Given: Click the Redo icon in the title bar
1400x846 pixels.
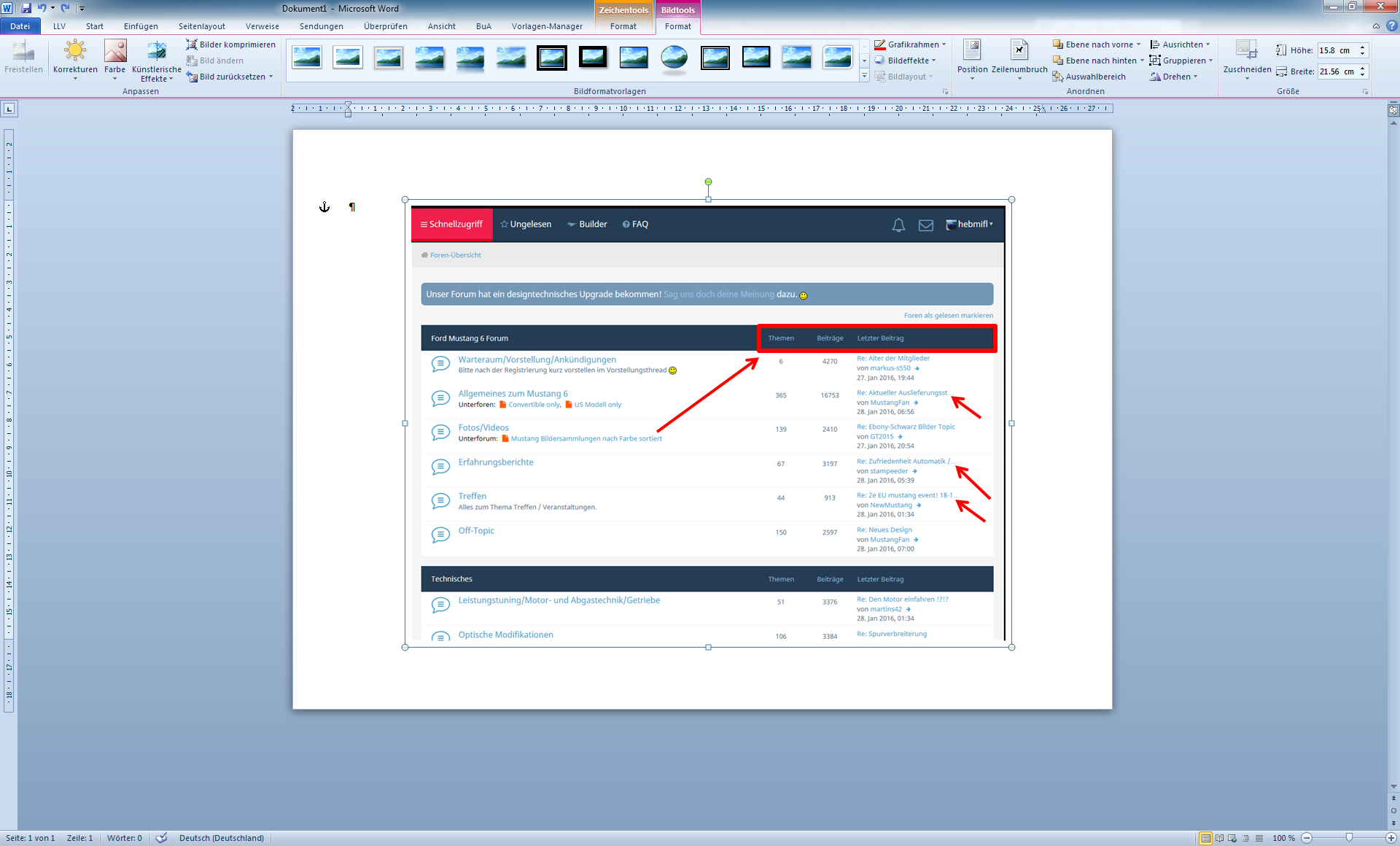Looking at the screenshot, I should point(65,8).
